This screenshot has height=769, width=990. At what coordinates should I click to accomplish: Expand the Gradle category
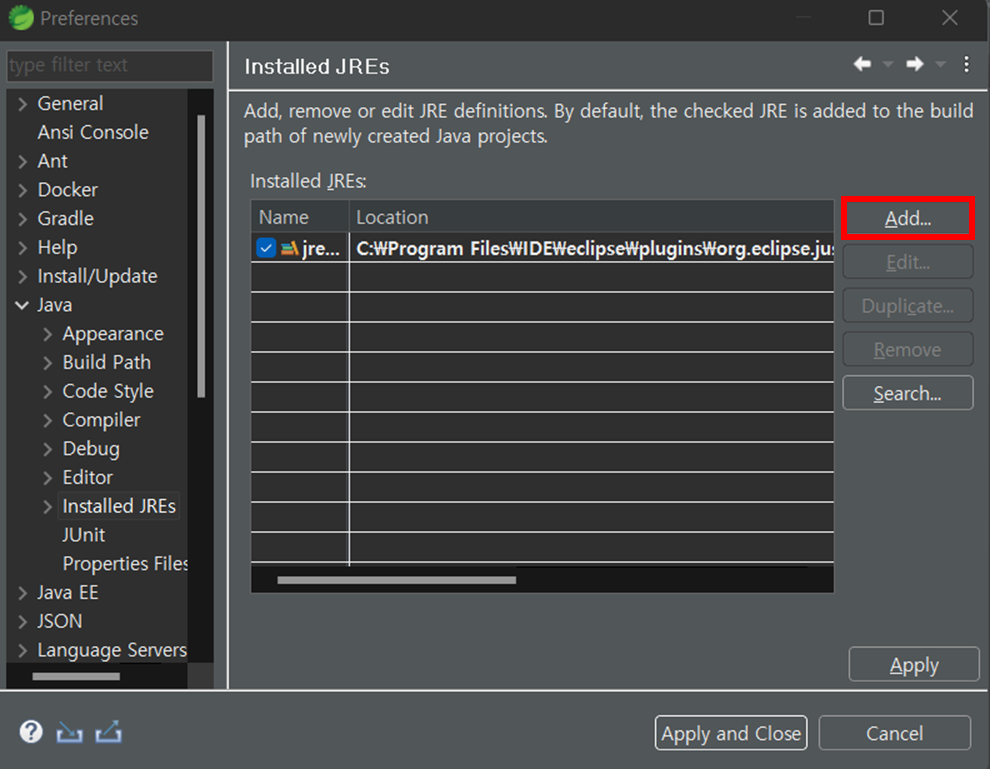23,218
